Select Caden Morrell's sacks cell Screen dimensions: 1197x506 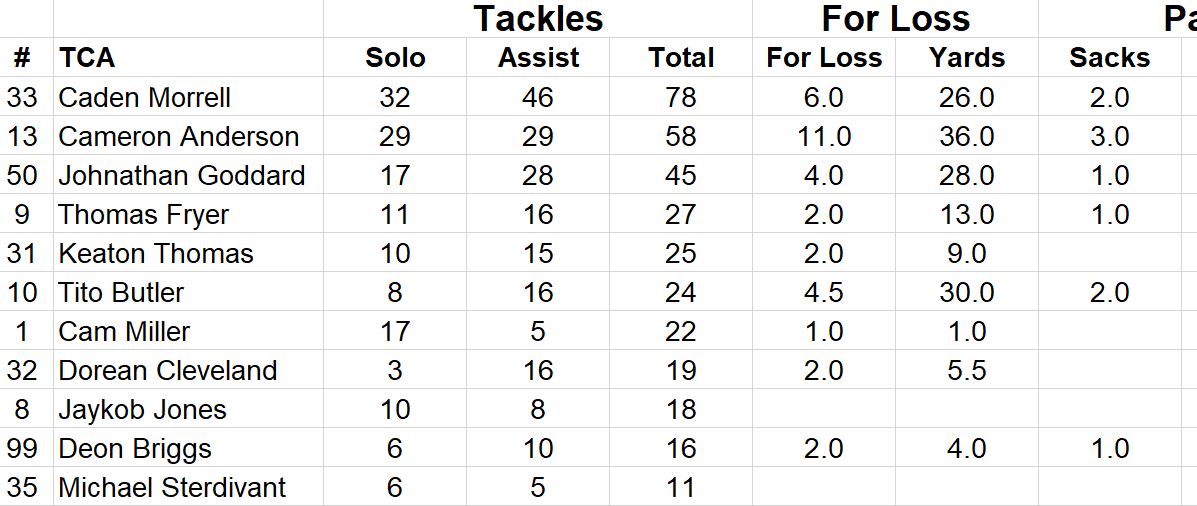tap(1109, 97)
